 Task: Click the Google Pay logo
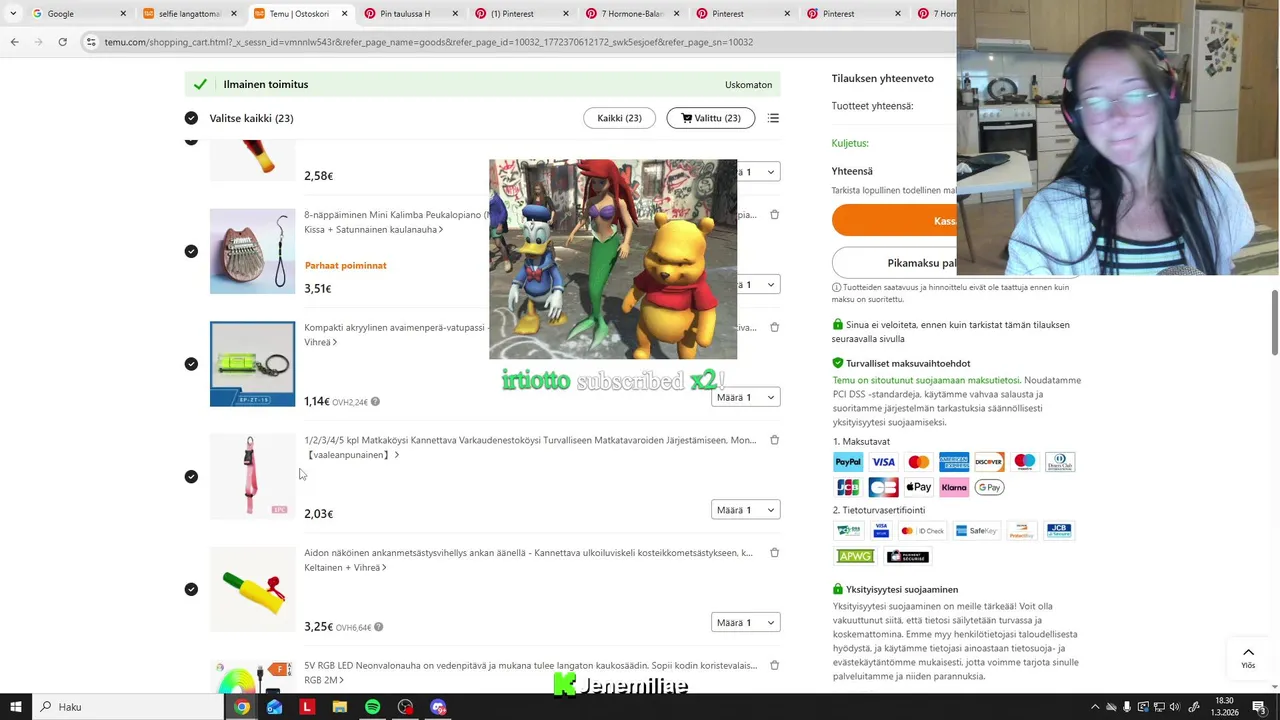[x=989, y=487]
